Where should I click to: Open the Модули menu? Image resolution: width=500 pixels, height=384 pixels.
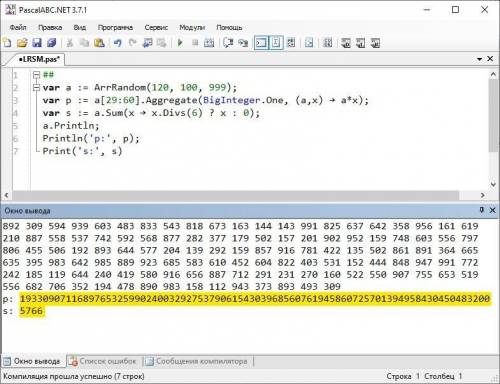[192, 27]
